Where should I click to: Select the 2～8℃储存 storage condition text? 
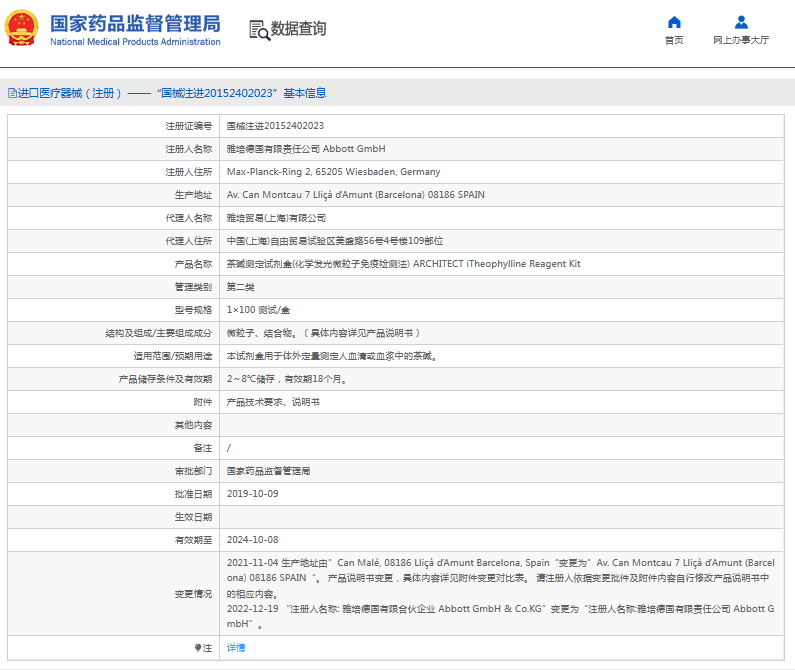287,379
